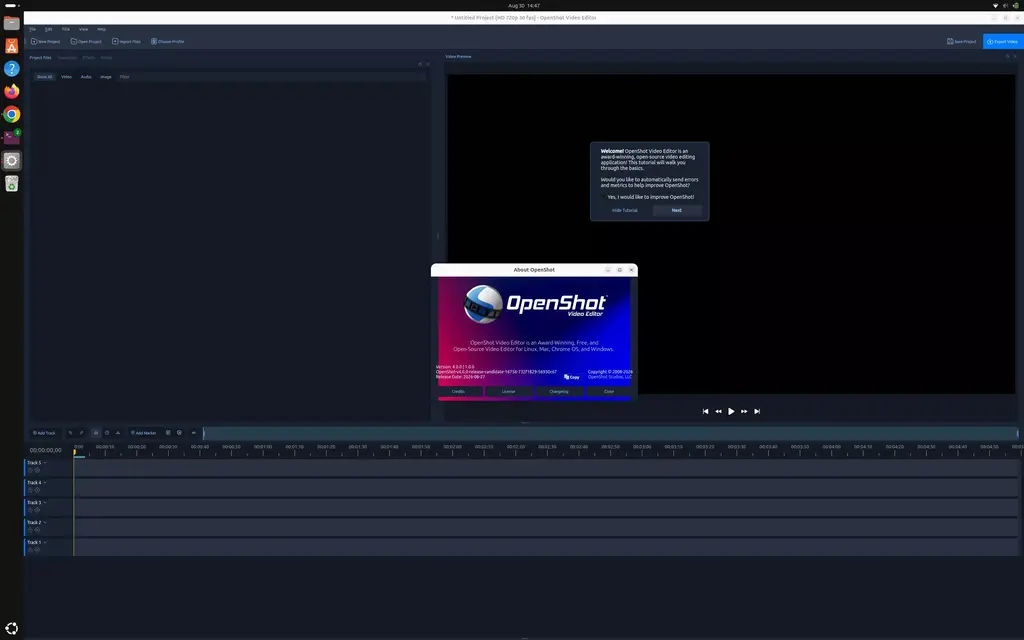Click Hide Tutorial in the welcome popup

(624, 210)
